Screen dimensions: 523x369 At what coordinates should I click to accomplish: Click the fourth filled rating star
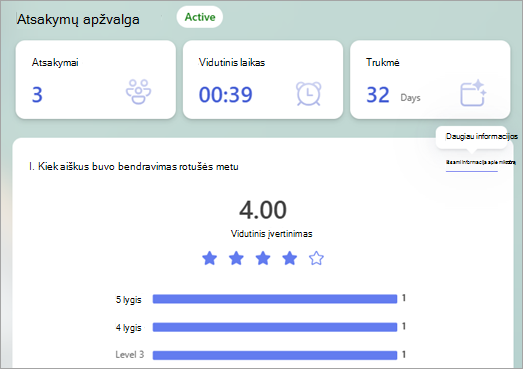point(290,258)
